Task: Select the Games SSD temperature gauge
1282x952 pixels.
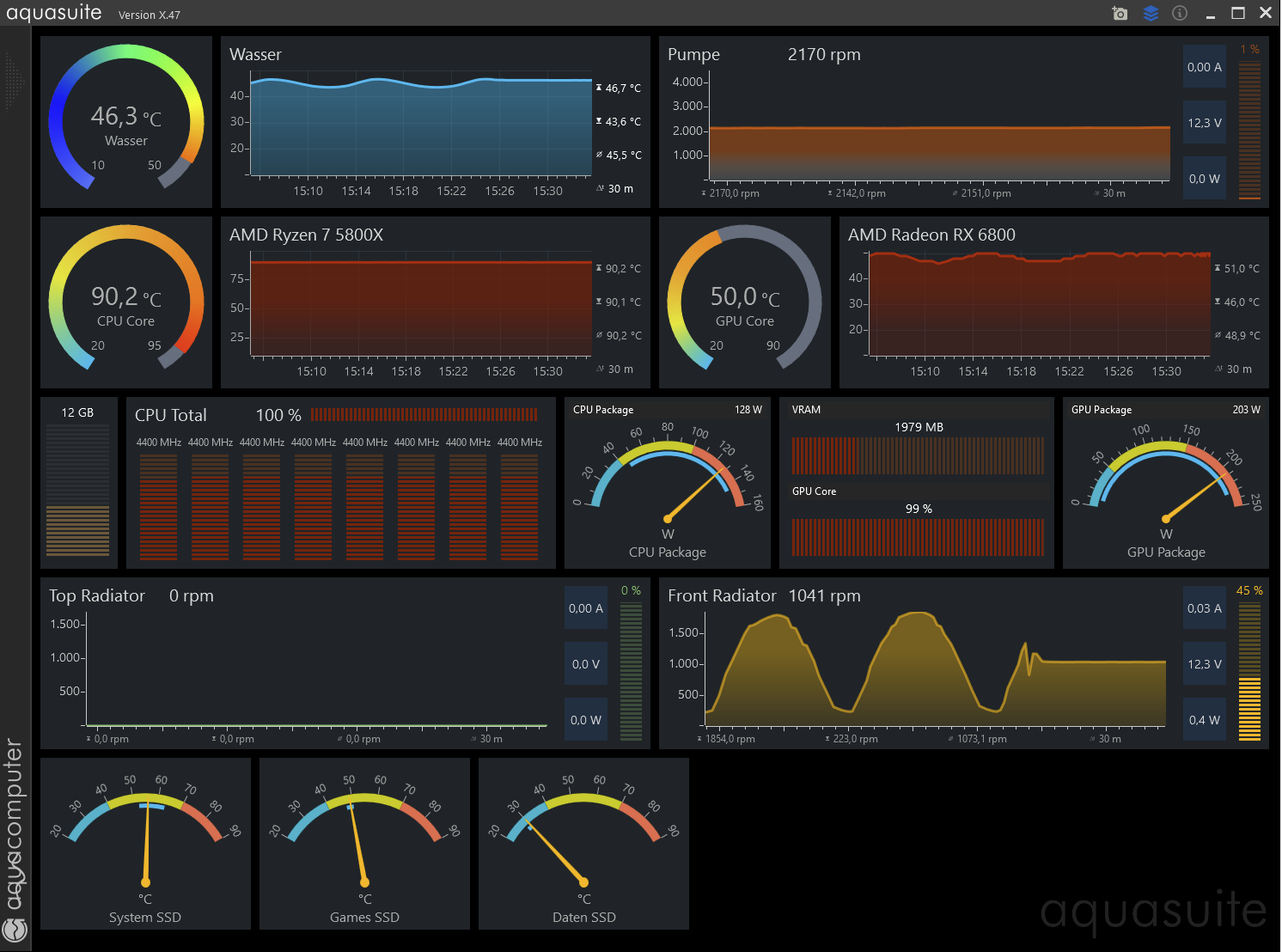Action: pos(364,844)
